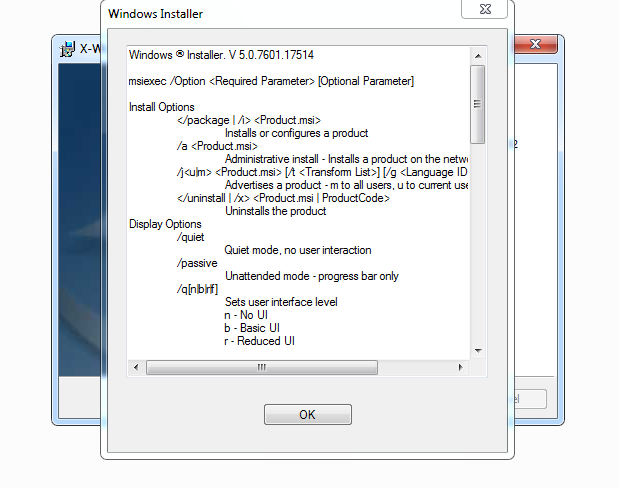
Task: Click 'Uninstalls the product' text
Action: coord(276,211)
